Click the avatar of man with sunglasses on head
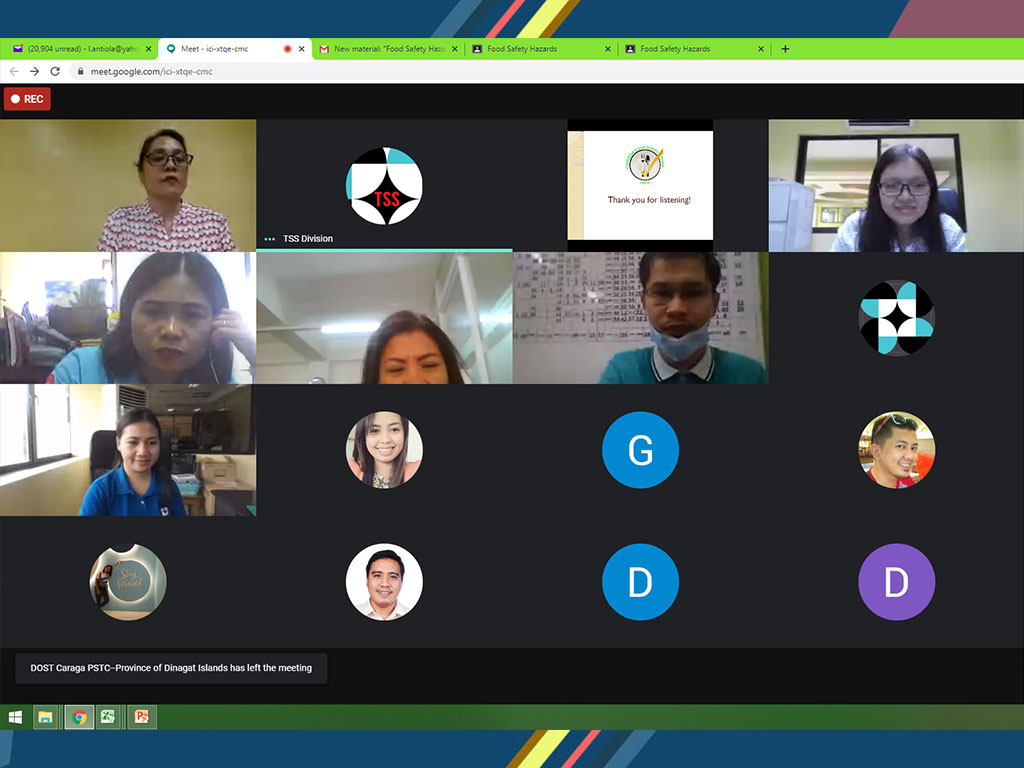The height and width of the screenshot is (768, 1024). pyautogui.click(x=896, y=450)
